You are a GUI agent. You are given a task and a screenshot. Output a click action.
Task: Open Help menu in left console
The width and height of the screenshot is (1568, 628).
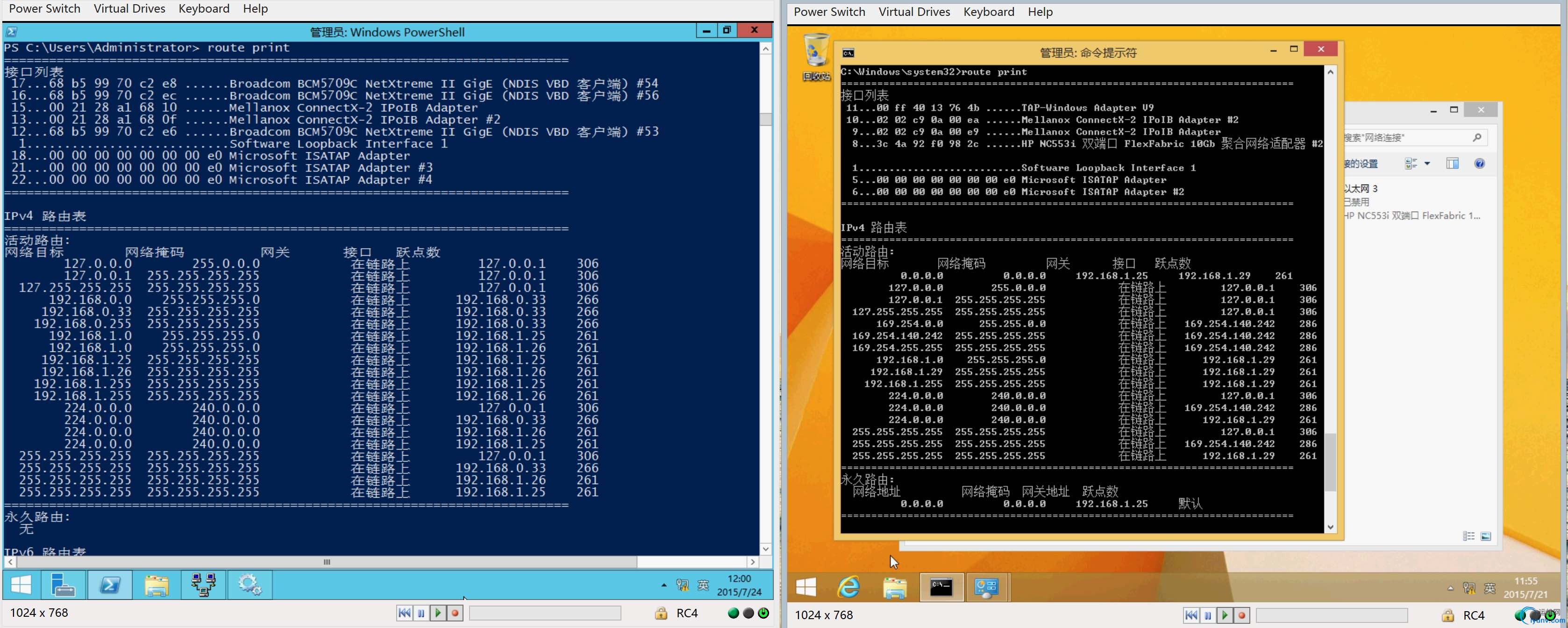(x=255, y=8)
